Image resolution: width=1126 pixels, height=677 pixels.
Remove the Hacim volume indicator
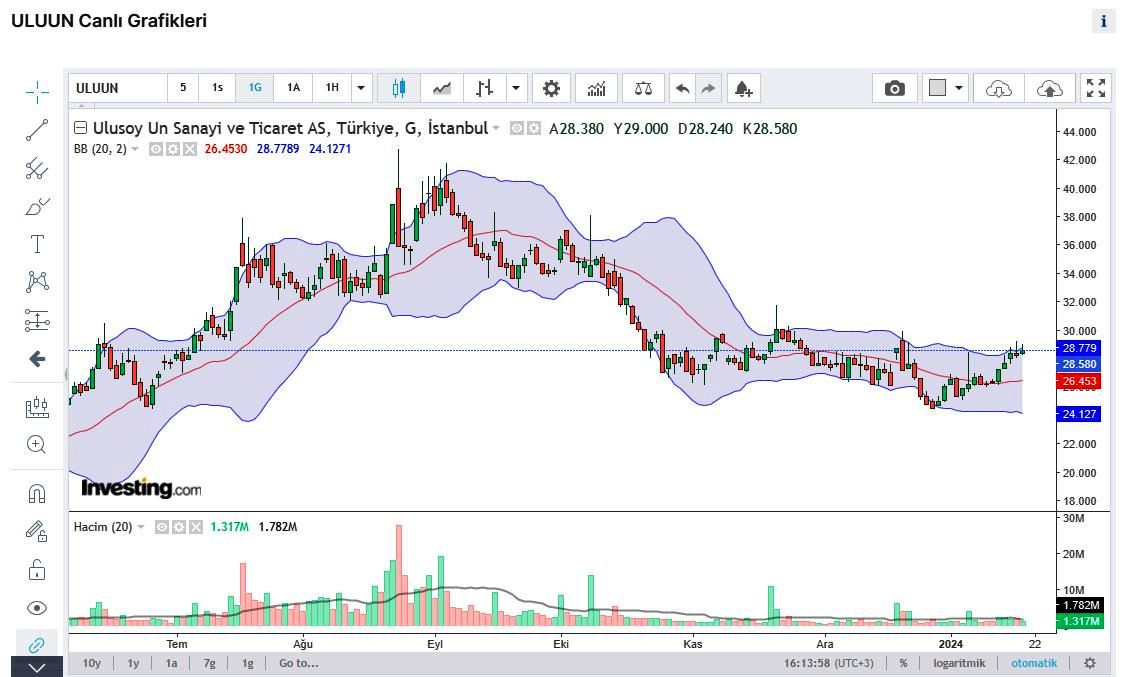tap(195, 527)
